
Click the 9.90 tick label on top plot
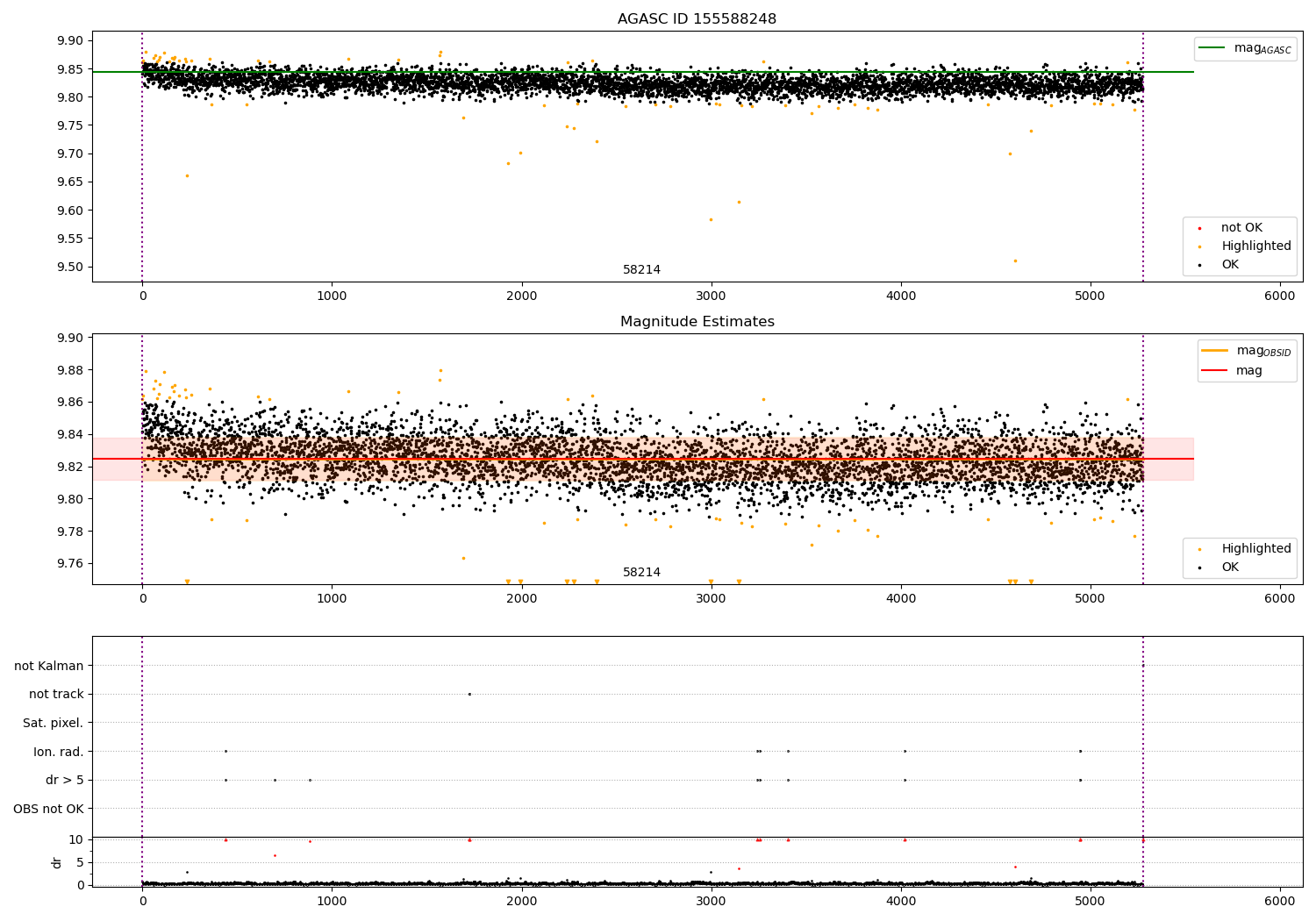point(69,41)
